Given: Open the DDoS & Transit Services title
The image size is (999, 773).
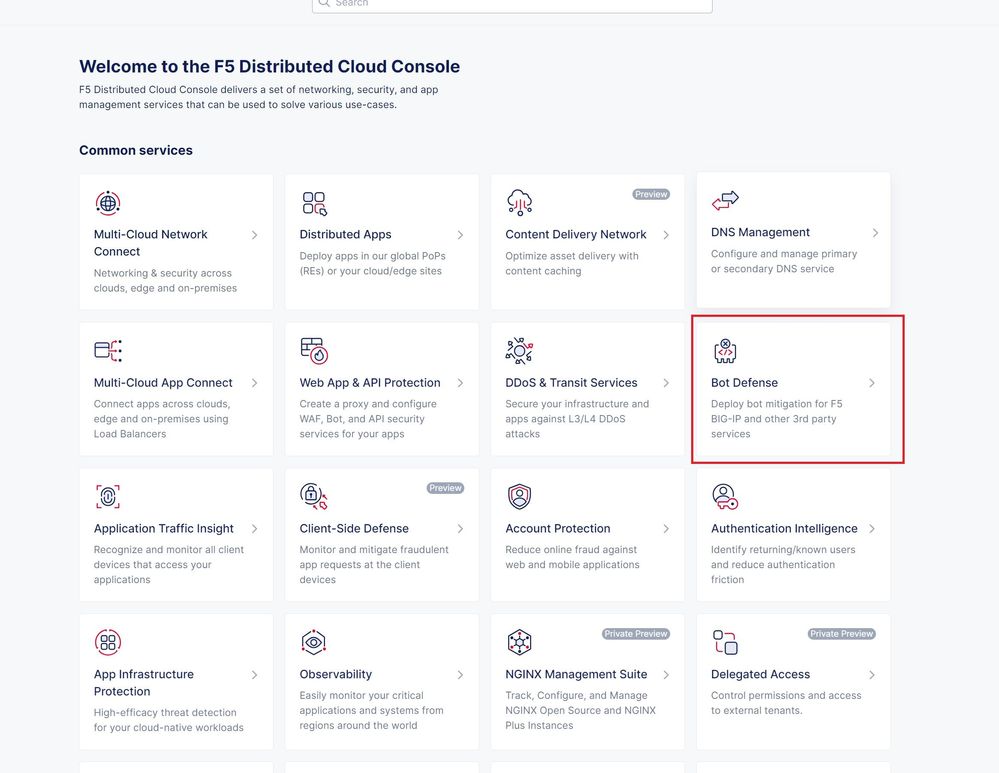Looking at the screenshot, I should [x=571, y=382].
